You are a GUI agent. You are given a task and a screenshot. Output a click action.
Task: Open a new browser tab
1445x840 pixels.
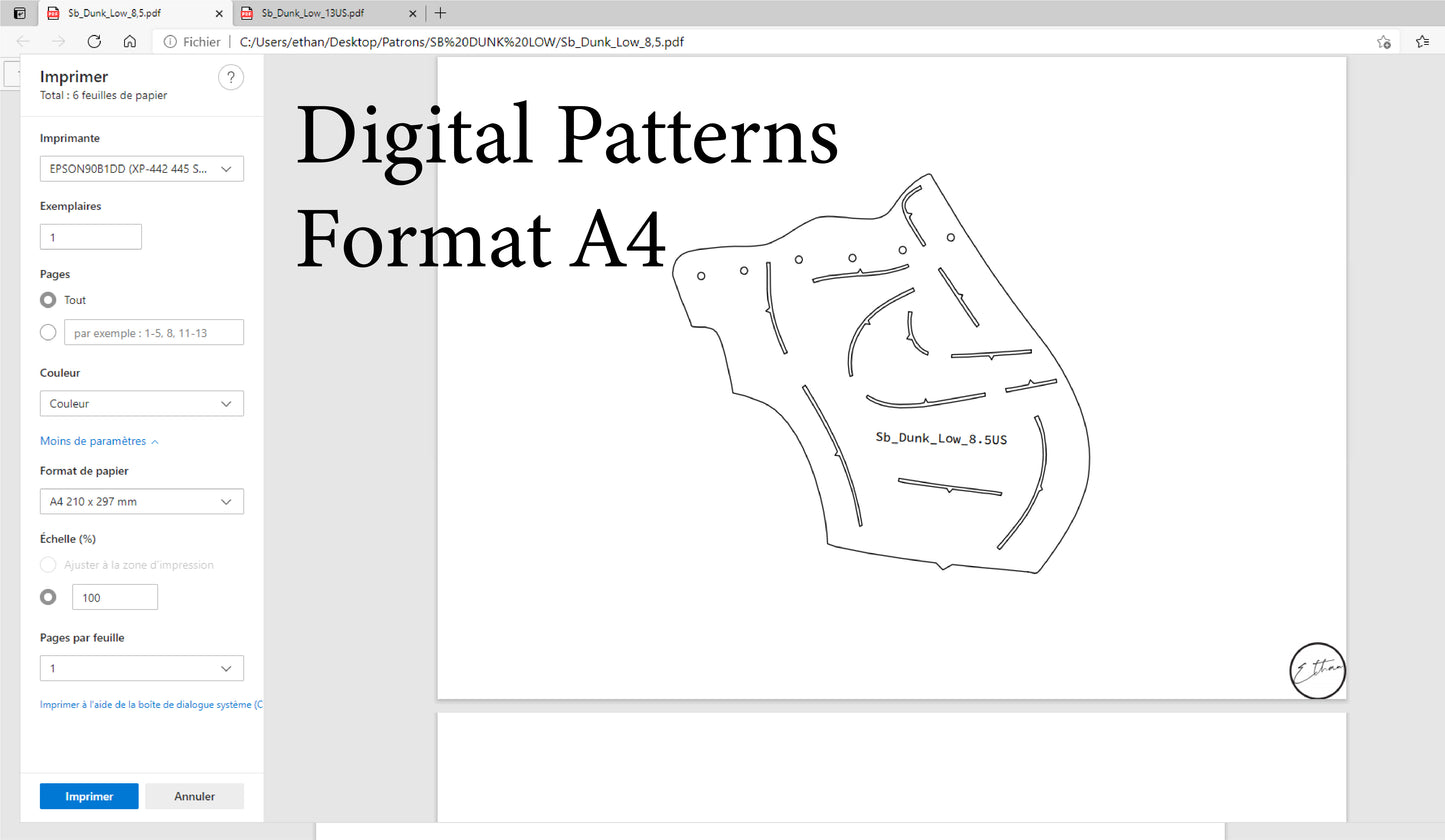(x=440, y=13)
